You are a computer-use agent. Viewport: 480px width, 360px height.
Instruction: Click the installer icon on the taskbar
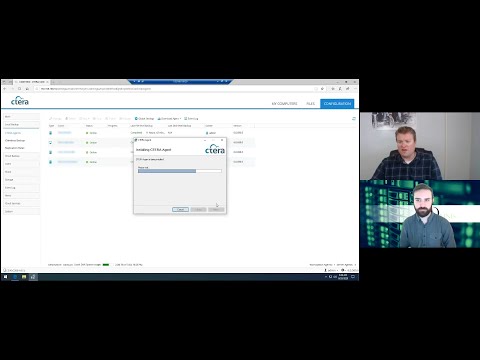(33, 277)
